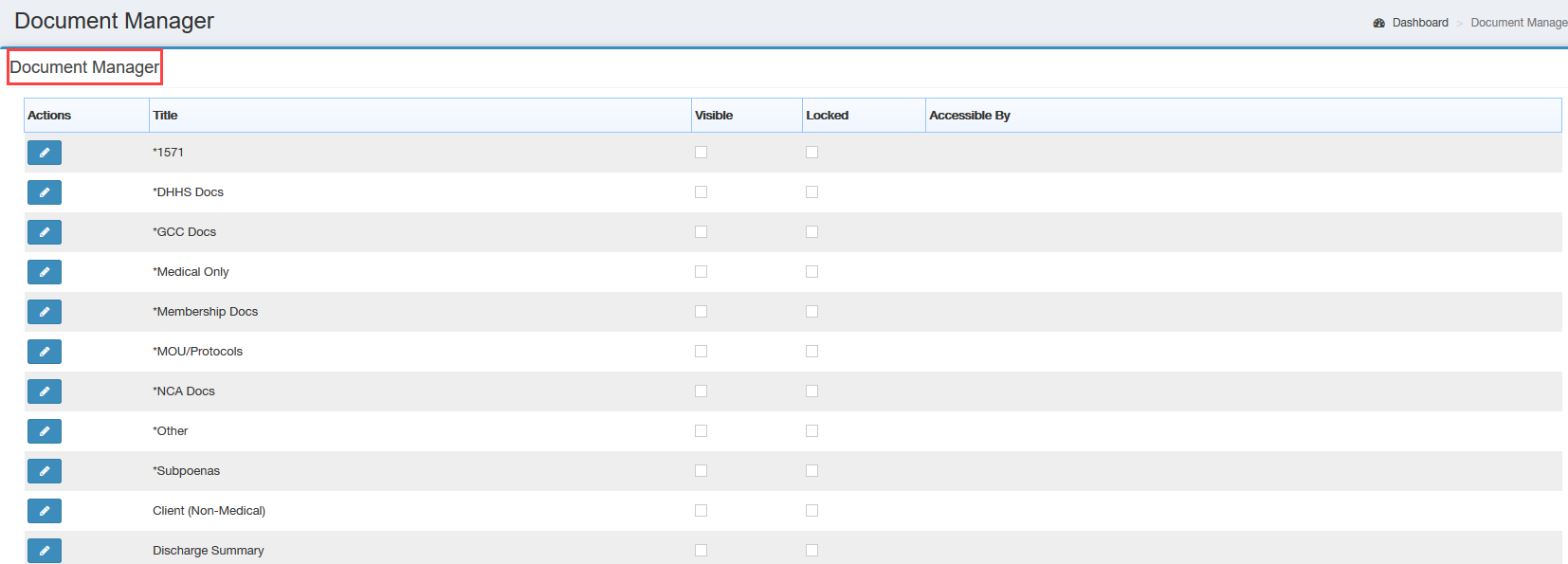This screenshot has width=1568, height=564.
Task: Click the Locked column header
Action: tap(828, 116)
